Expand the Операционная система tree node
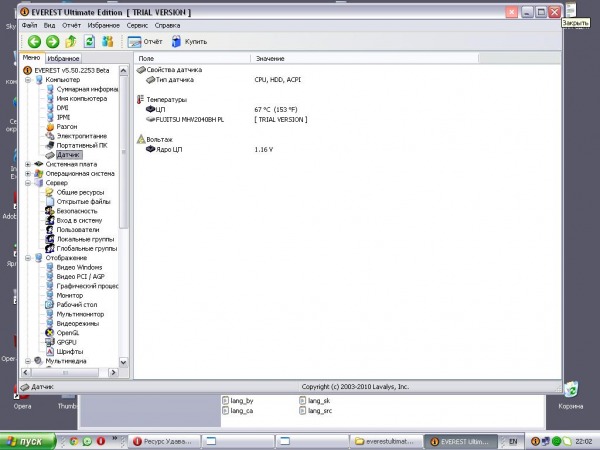This screenshot has height=450, width=600. pyautogui.click(x=28, y=174)
